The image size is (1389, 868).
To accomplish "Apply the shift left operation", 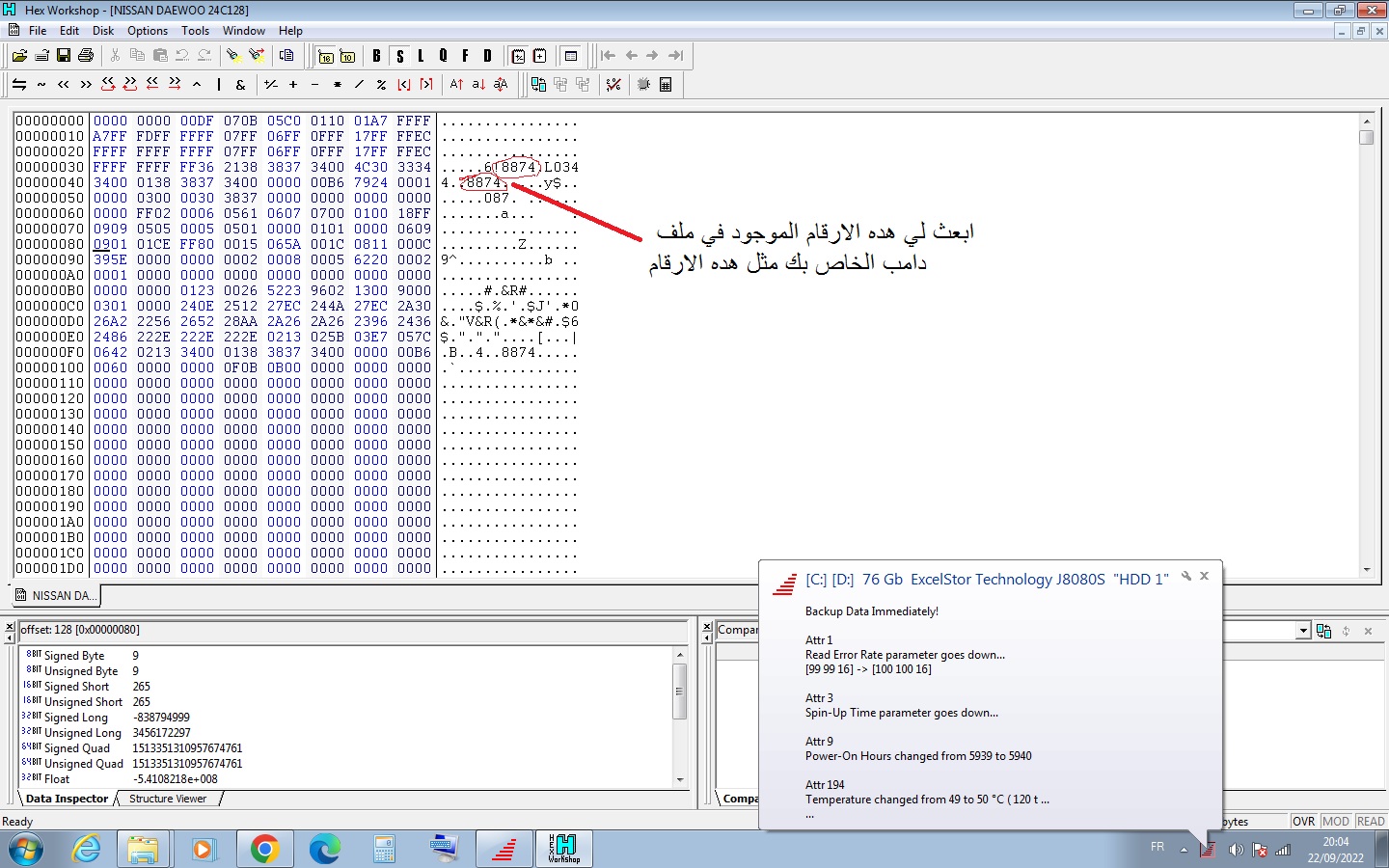I will tap(64, 85).
